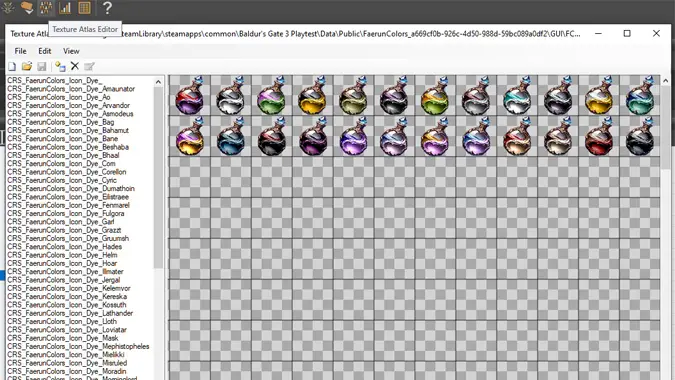Select the Icon_Dye_Helm list entry
The height and width of the screenshot is (380, 675).
(x=62, y=255)
